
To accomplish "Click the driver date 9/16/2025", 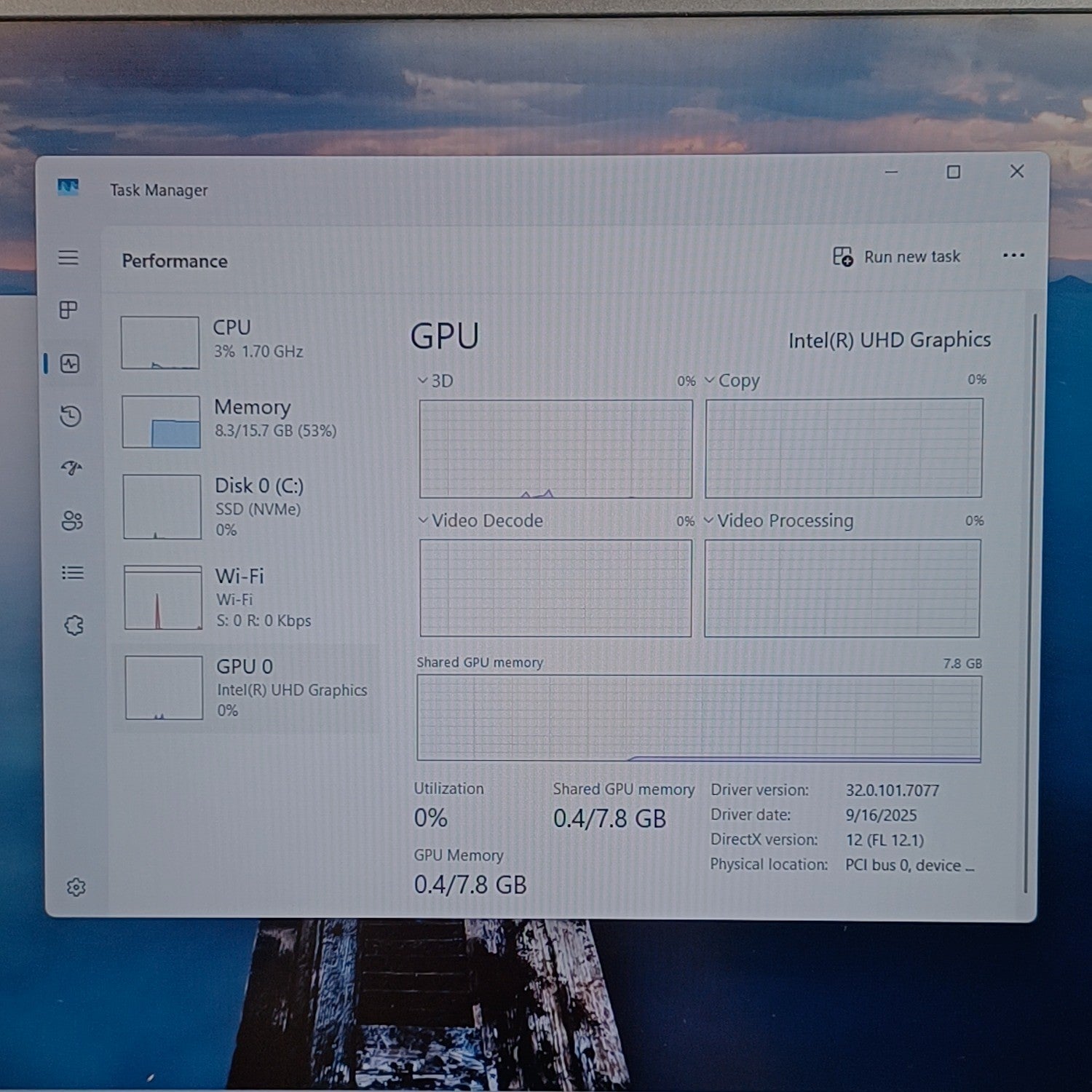I will (881, 815).
